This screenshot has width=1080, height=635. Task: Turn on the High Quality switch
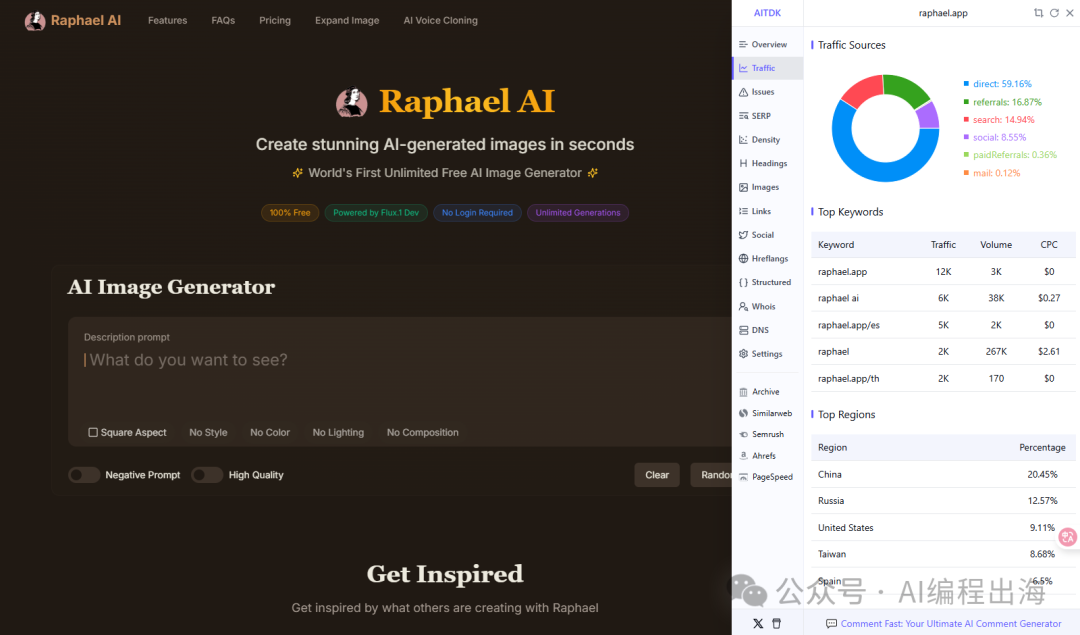[x=207, y=475]
